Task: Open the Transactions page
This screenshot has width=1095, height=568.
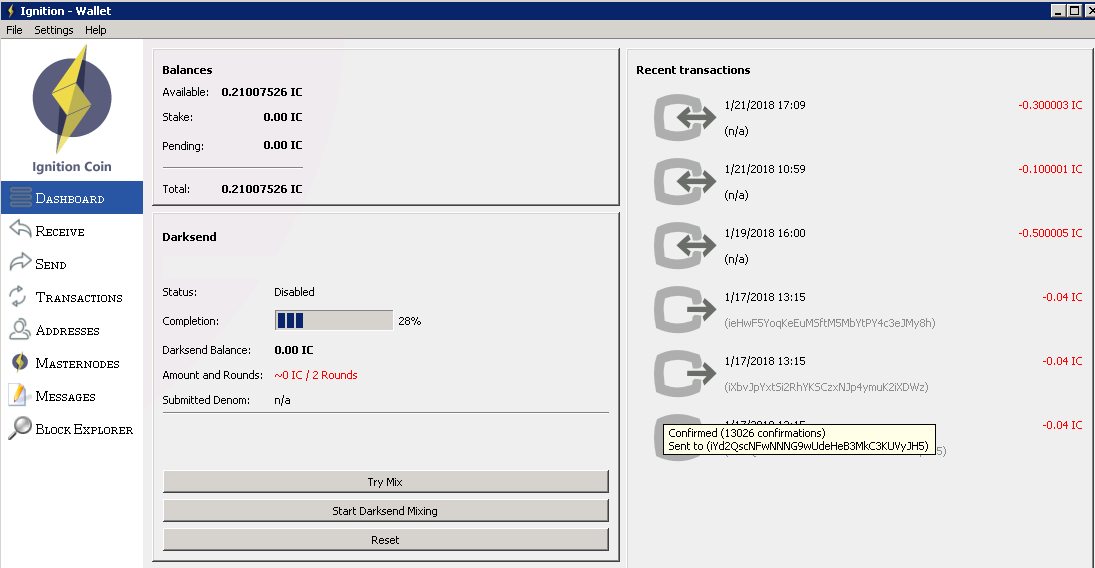Action: [x=72, y=297]
